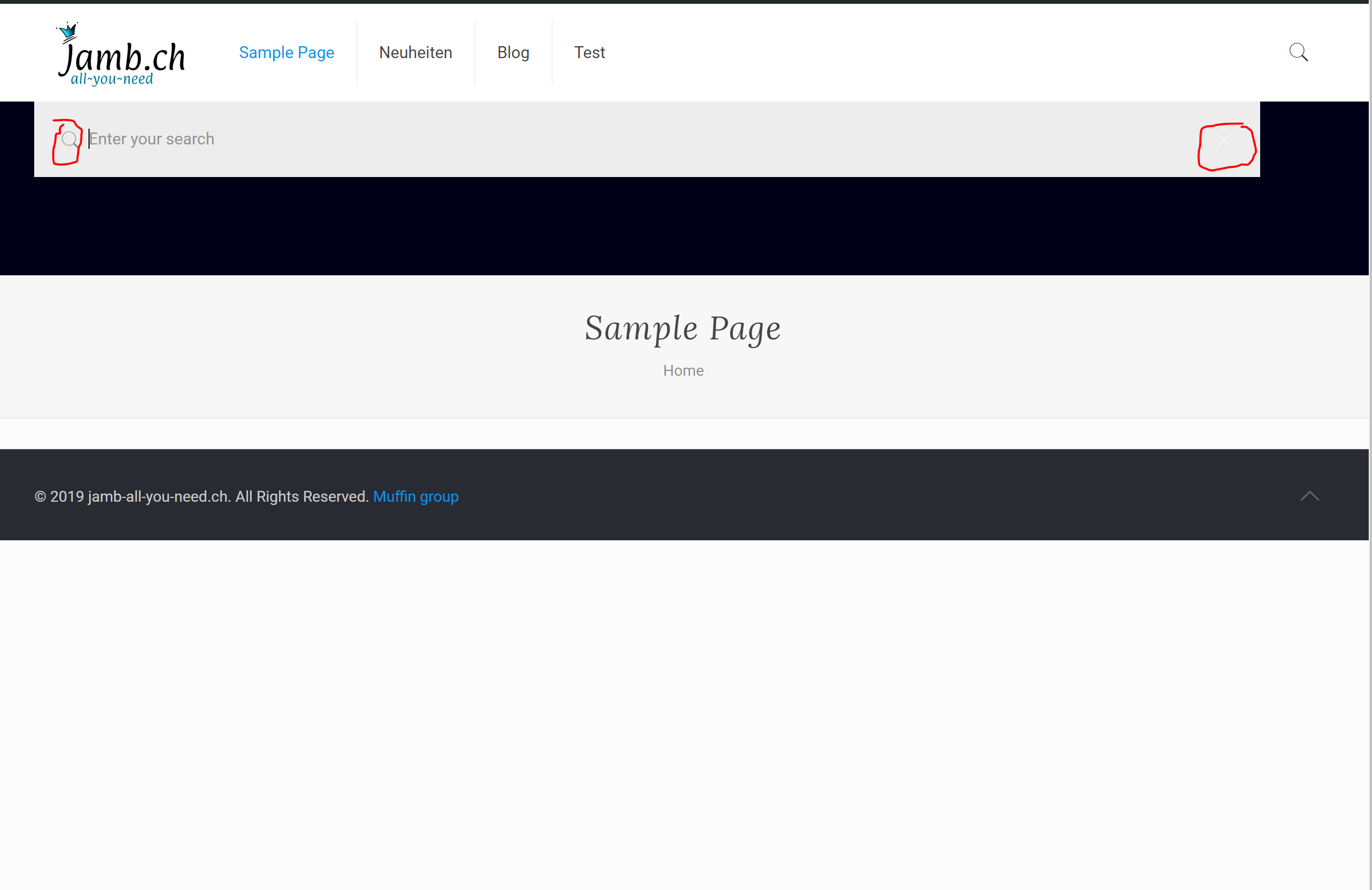
Task: Click the 'all-you-need' logo tagline
Action: point(112,79)
